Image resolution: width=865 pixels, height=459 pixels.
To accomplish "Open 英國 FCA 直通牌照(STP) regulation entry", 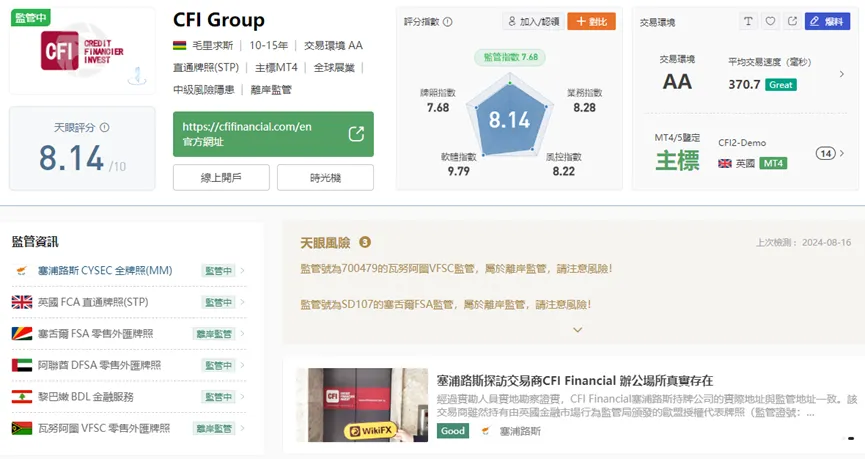I will pyautogui.click(x=129, y=302).
